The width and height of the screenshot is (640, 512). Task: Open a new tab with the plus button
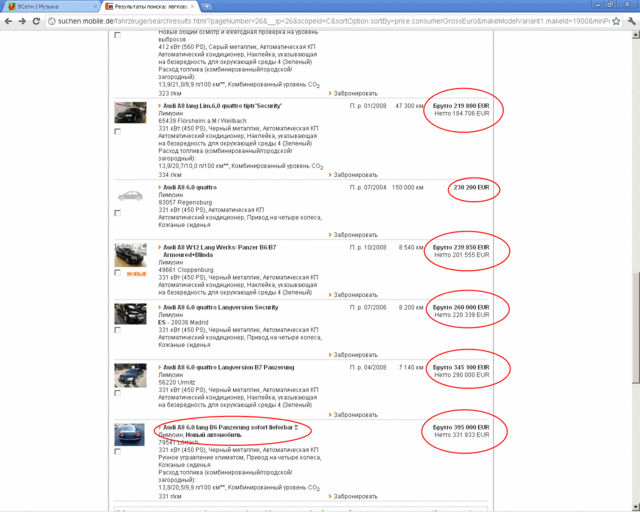click(x=207, y=6)
